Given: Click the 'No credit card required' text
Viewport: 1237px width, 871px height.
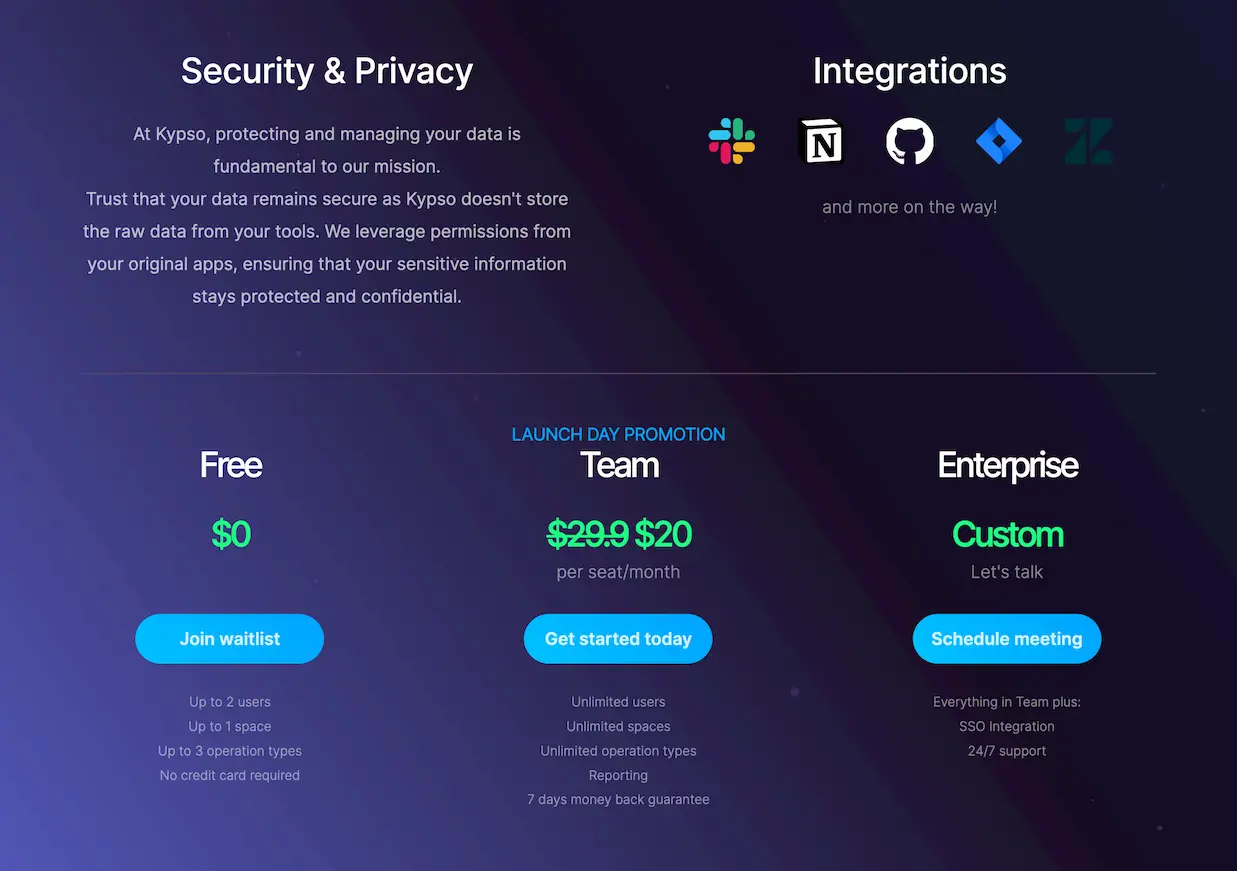Looking at the screenshot, I should click(229, 775).
